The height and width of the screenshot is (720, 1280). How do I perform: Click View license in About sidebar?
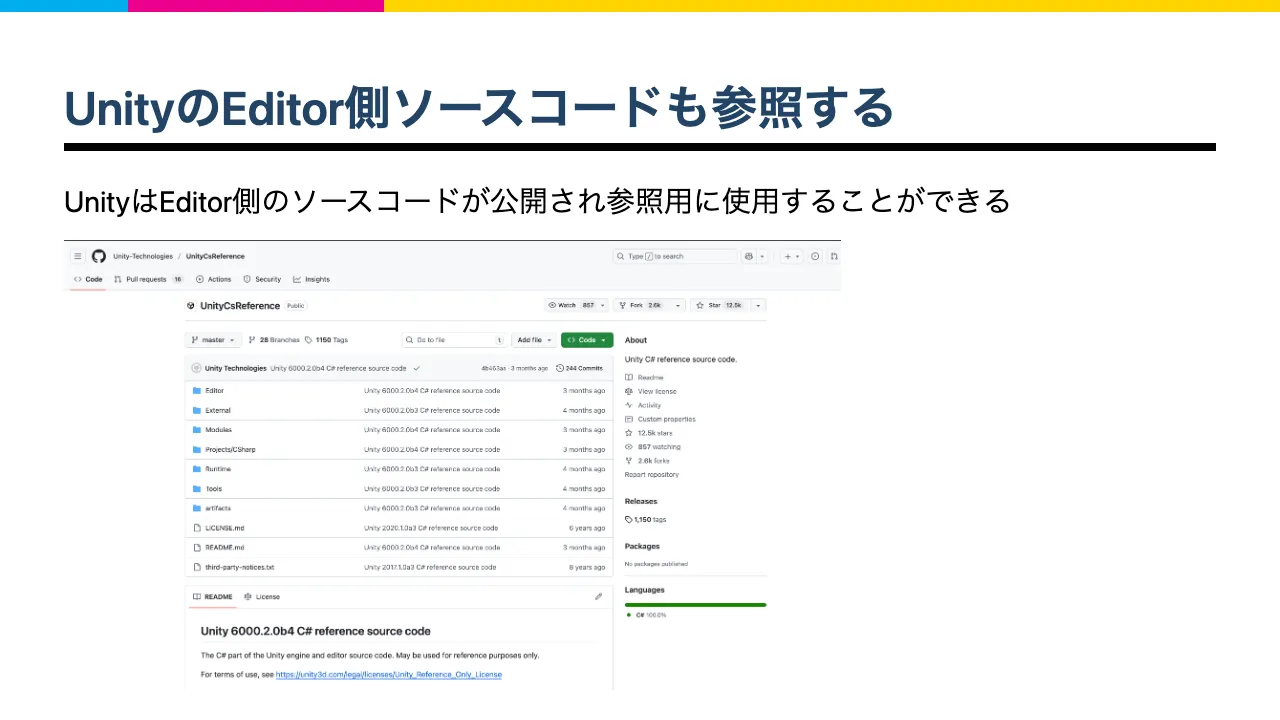point(651,391)
